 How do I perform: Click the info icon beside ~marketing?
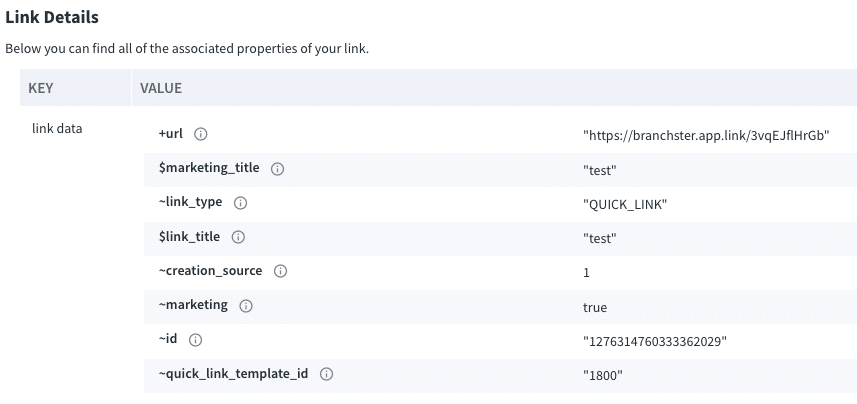(246, 305)
